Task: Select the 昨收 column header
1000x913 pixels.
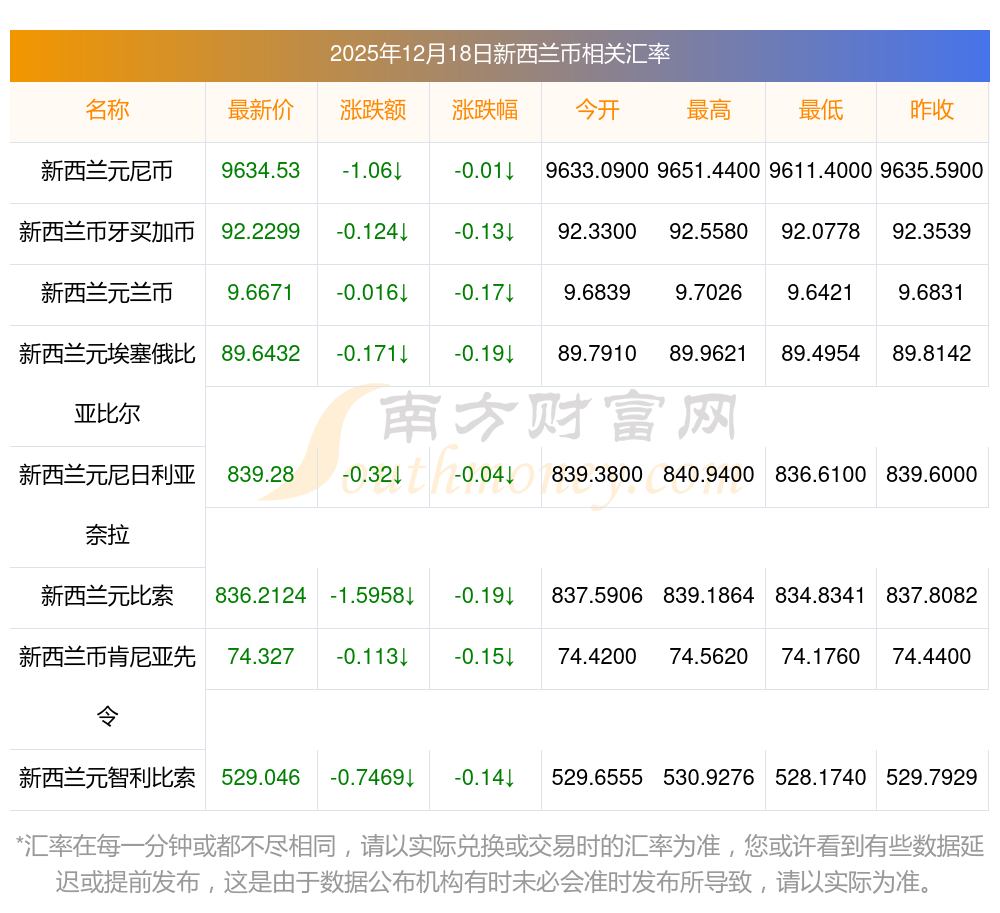Action: [932, 110]
